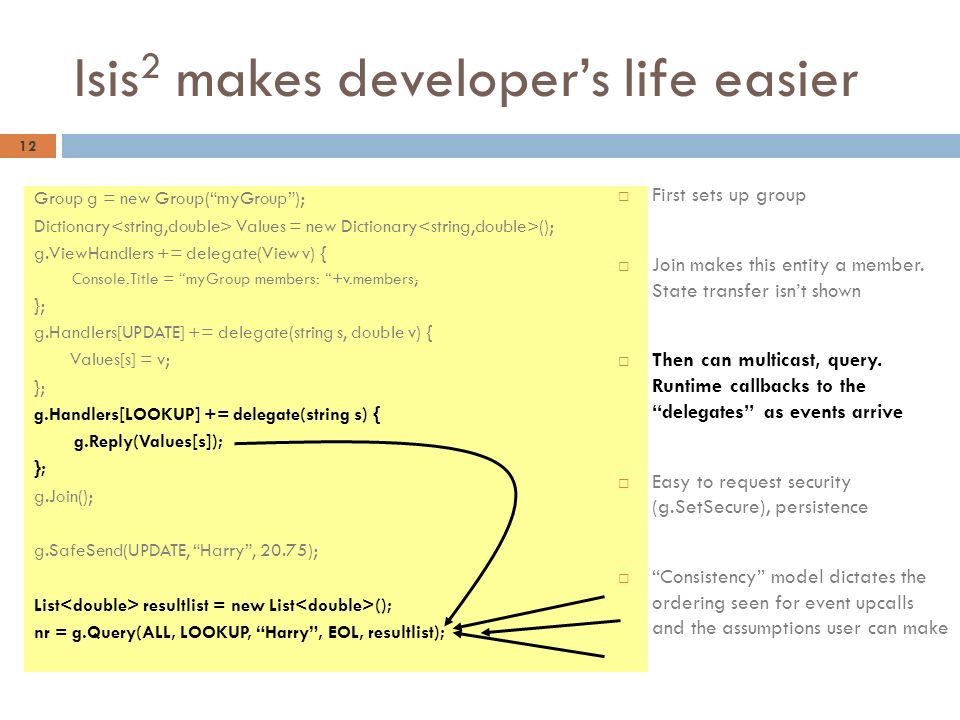Click the square bullet beside "Join makes this entity"

(x=624, y=266)
